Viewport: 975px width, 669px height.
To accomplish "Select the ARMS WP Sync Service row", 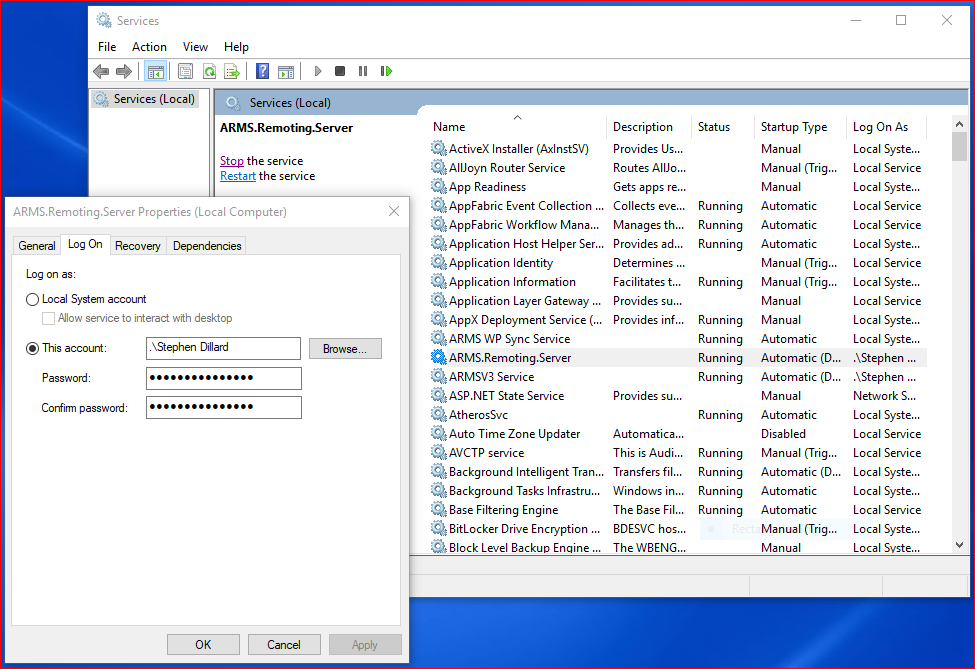I will click(x=678, y=339).
